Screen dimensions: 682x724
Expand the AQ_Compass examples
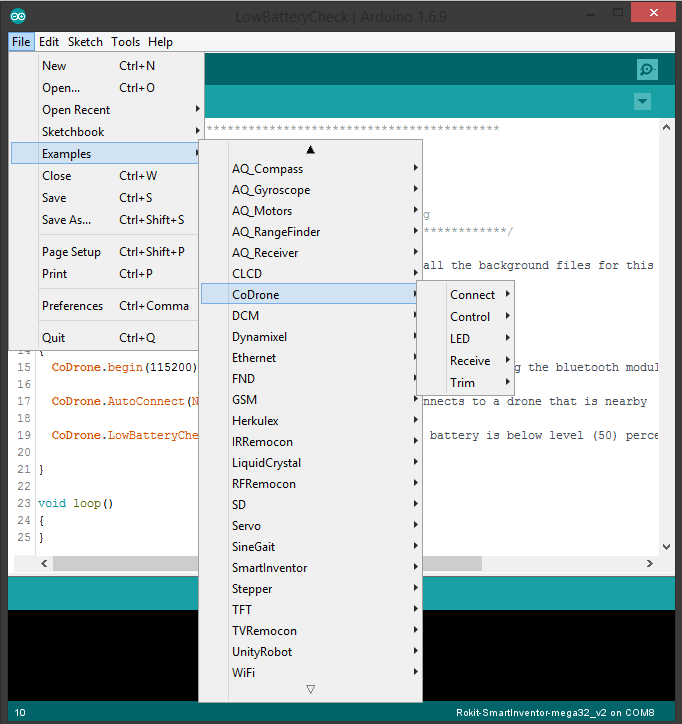tap(310, 169)
